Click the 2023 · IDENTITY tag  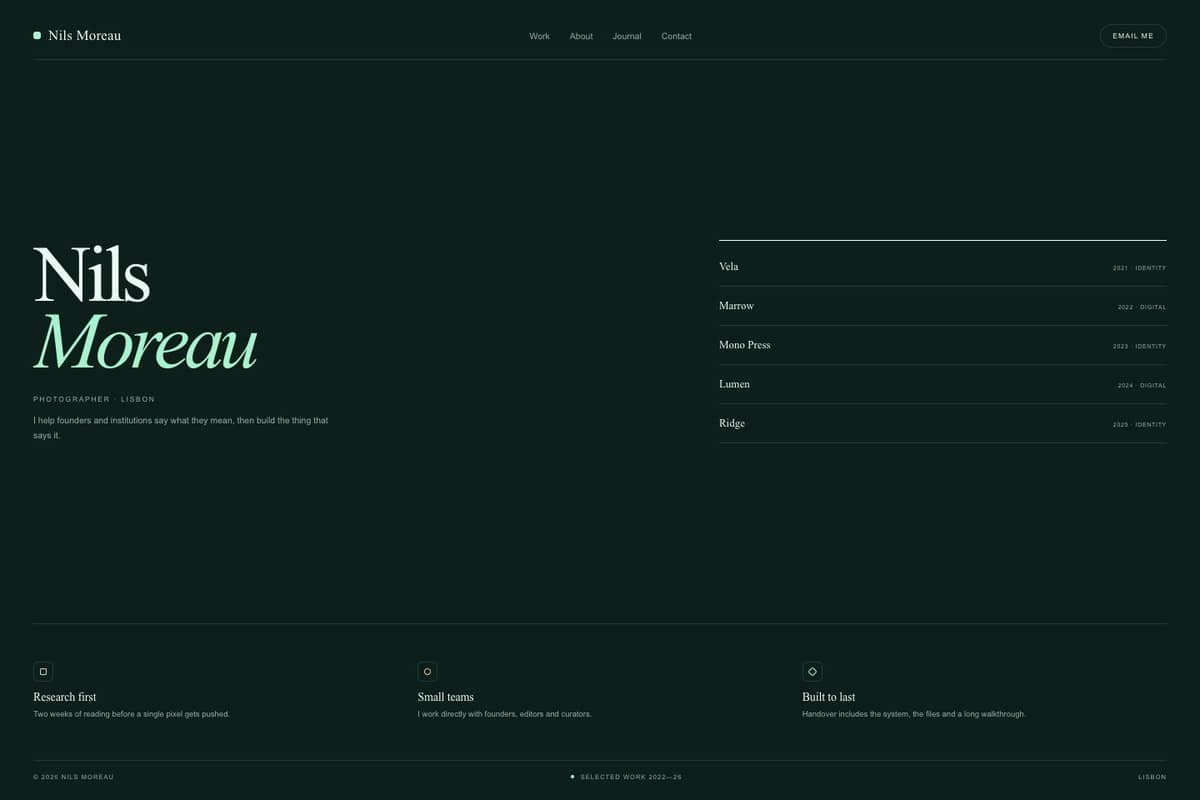[x=1139, y=346]
